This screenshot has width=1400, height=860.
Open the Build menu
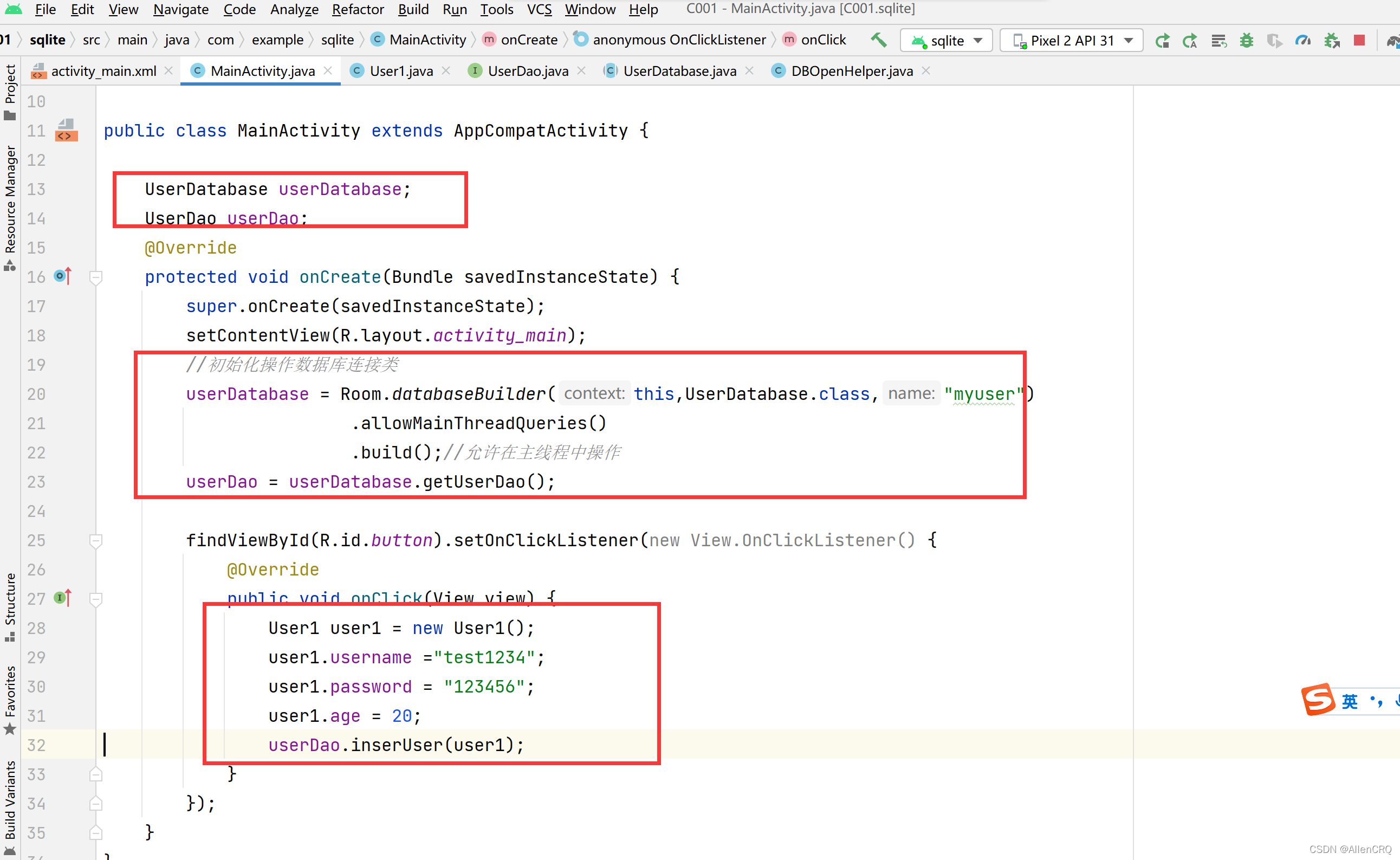tap(413, 9)
